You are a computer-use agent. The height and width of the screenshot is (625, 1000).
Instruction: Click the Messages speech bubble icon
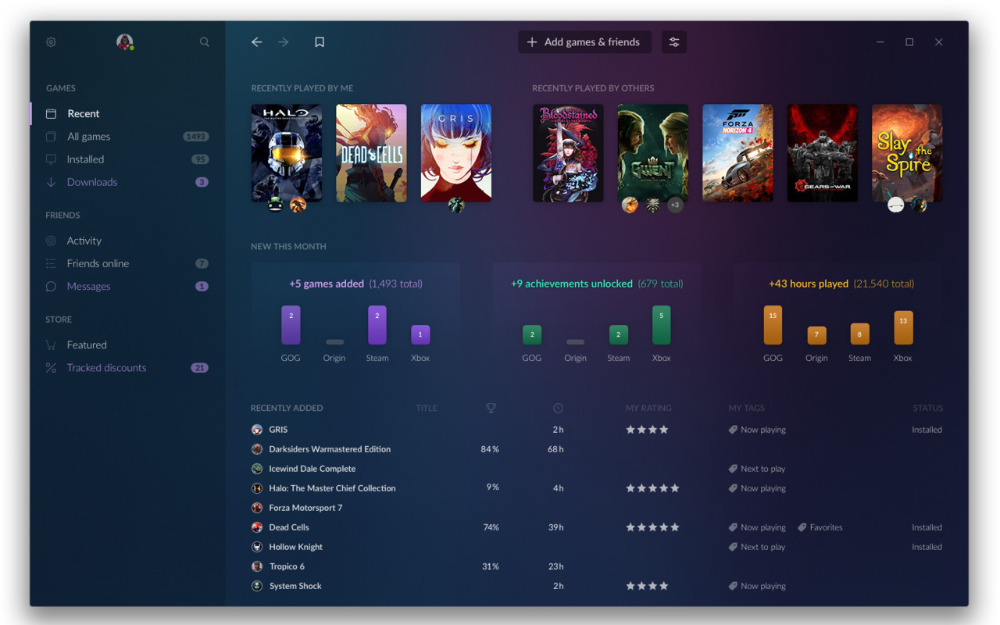(51, 286)
